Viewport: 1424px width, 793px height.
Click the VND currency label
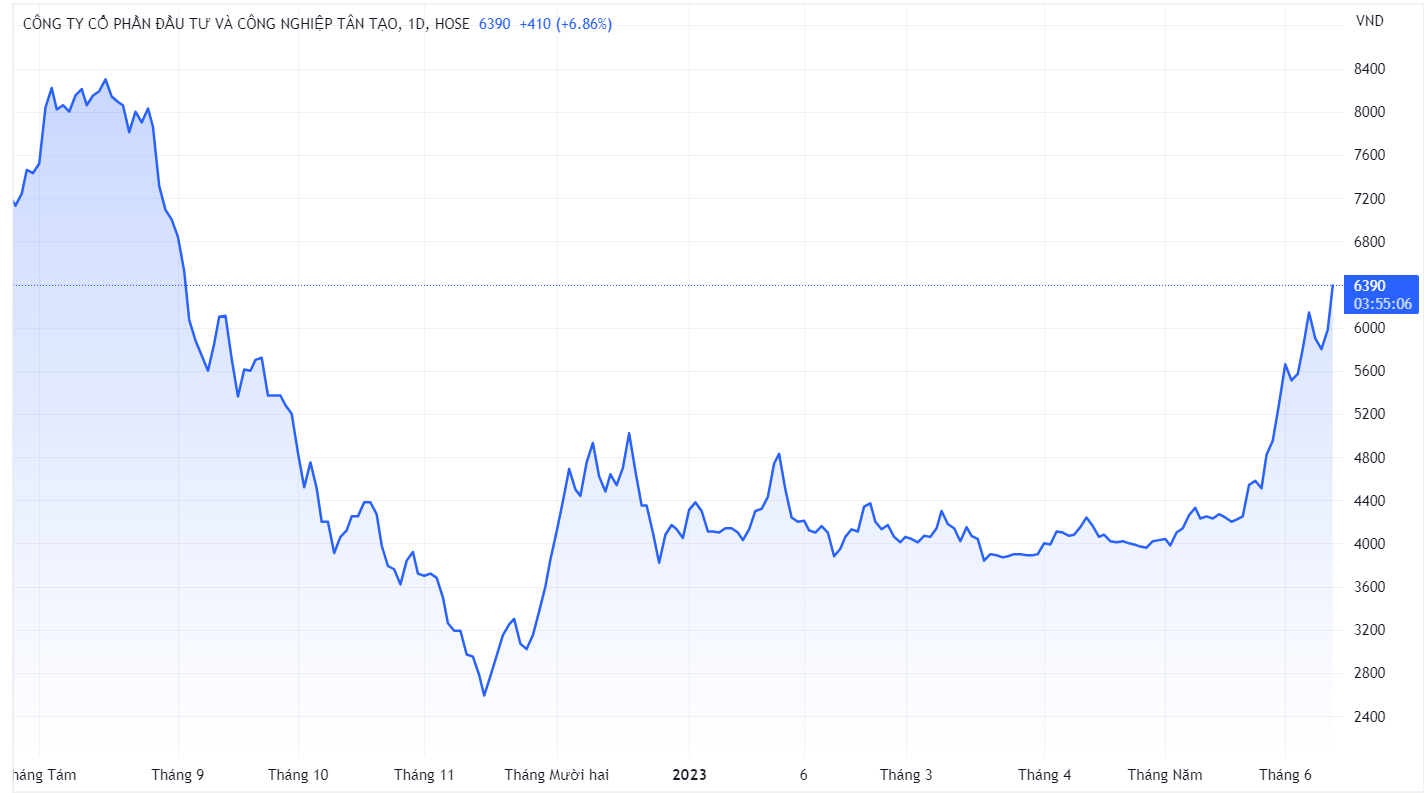click(x=1369, y=21)
